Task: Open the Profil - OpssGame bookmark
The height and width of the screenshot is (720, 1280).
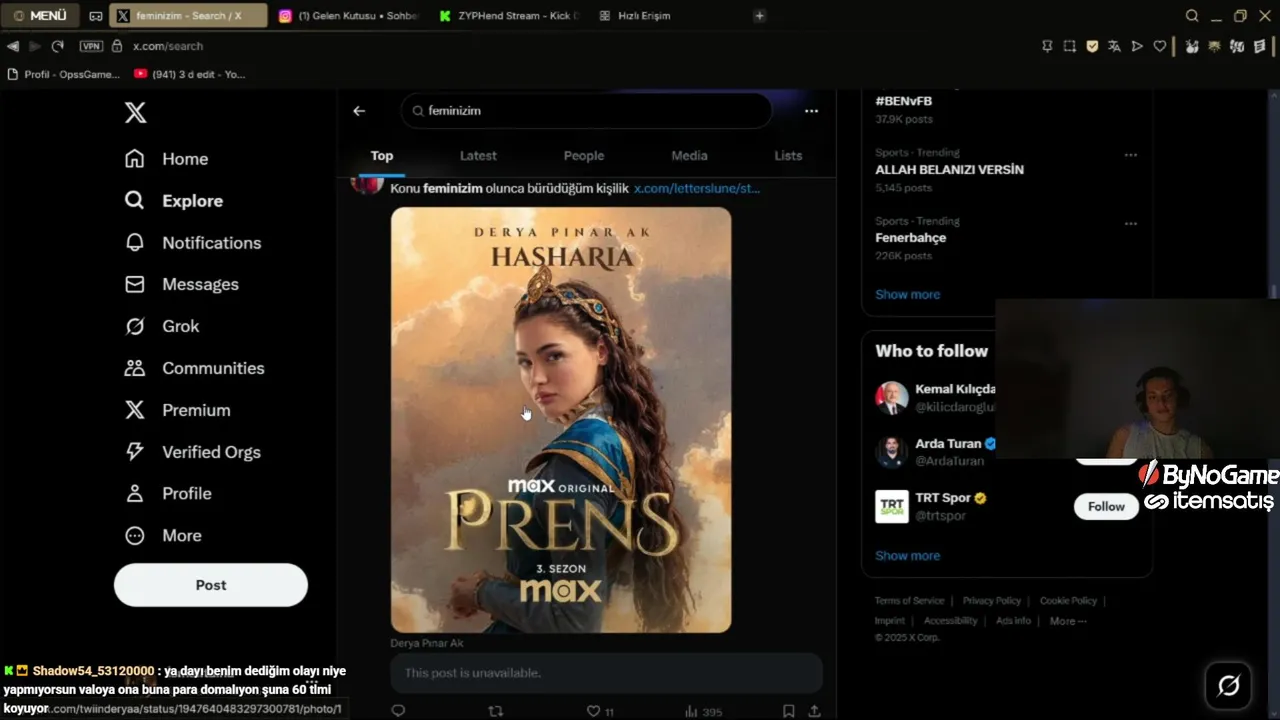Action: (63, 74)
